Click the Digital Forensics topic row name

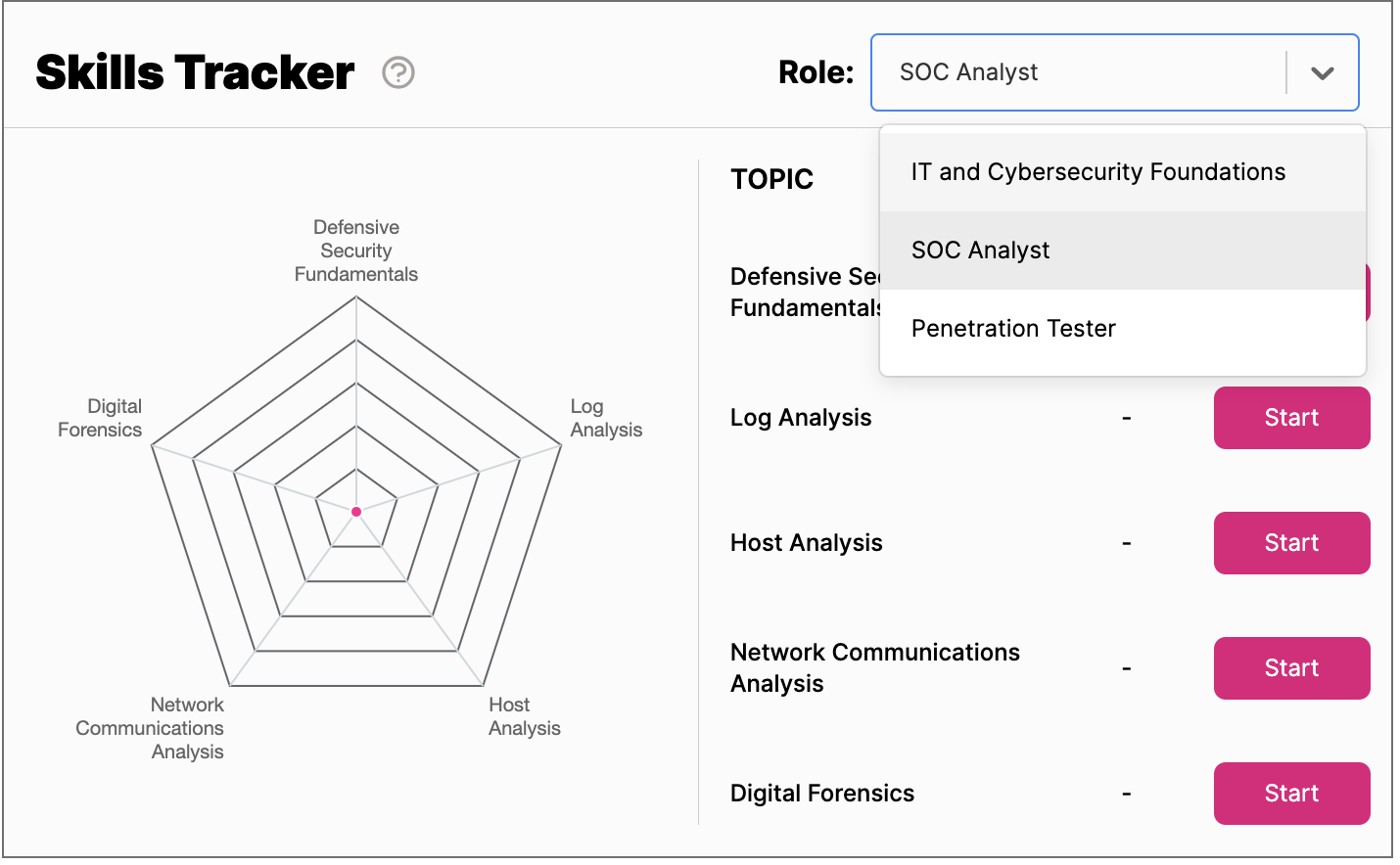822,794
